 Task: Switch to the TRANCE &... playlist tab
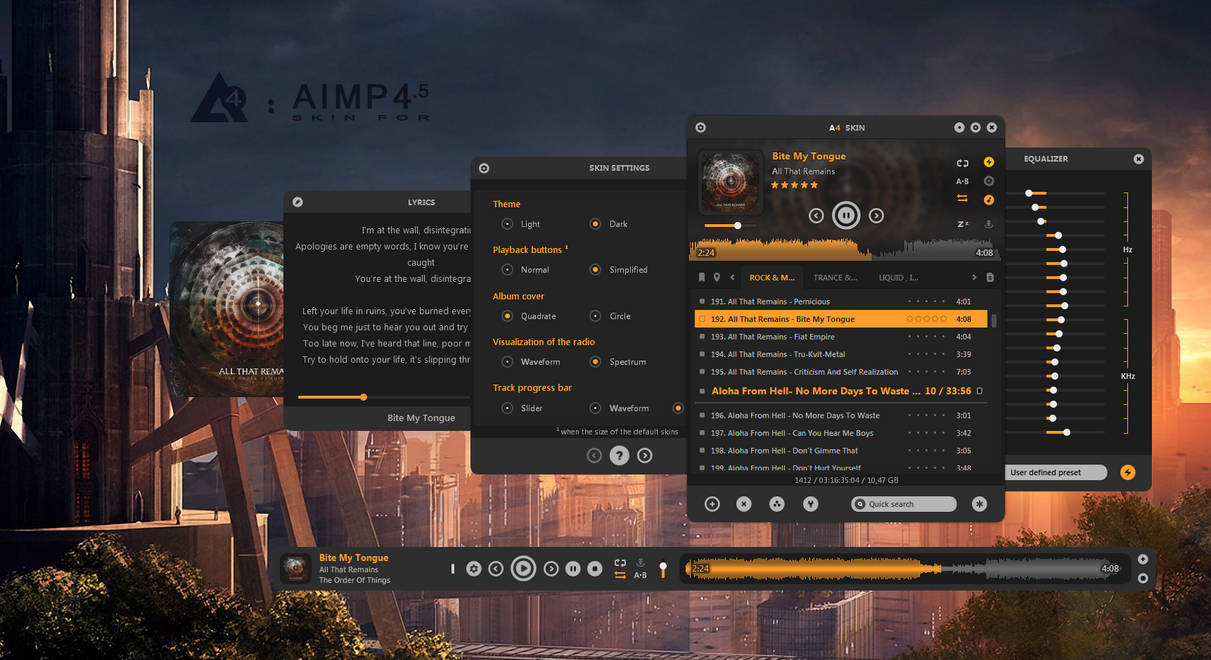[x=835, y=277]
